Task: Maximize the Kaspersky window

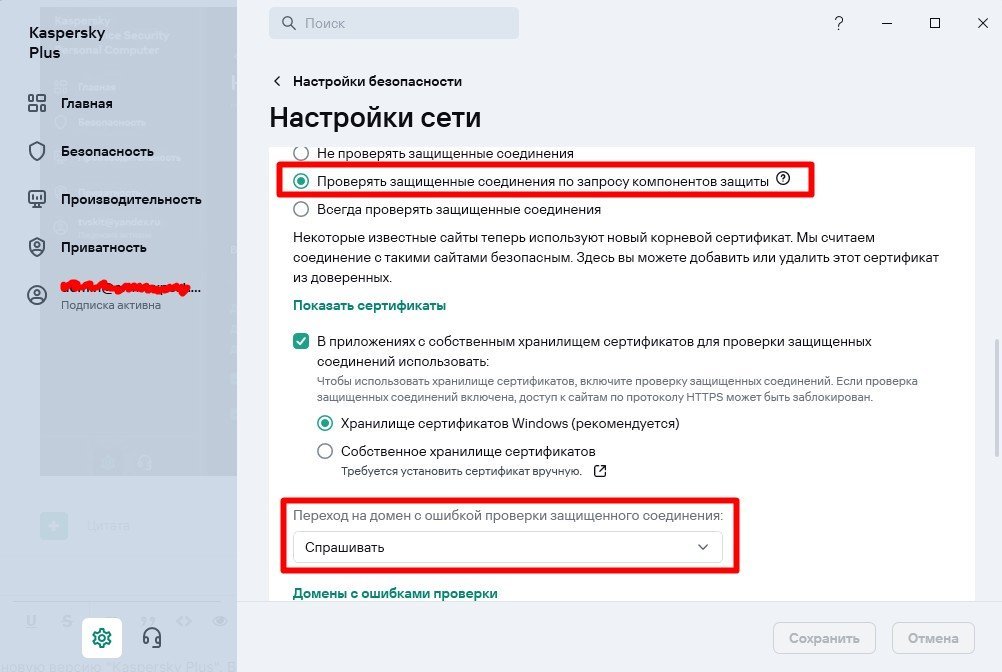Action: tap(935, 23)
